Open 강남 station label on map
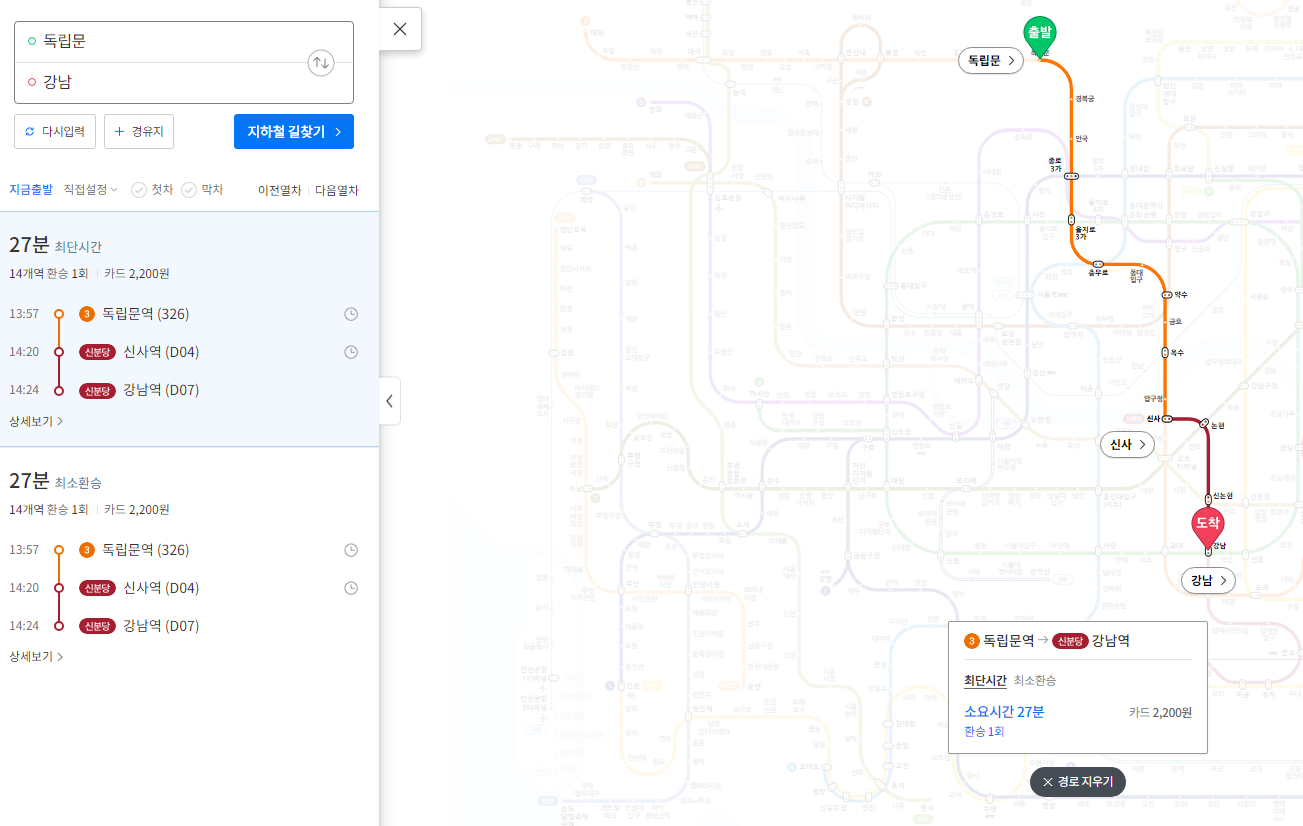This screenshot has width=1303, height=826. tap(1208, 580)
